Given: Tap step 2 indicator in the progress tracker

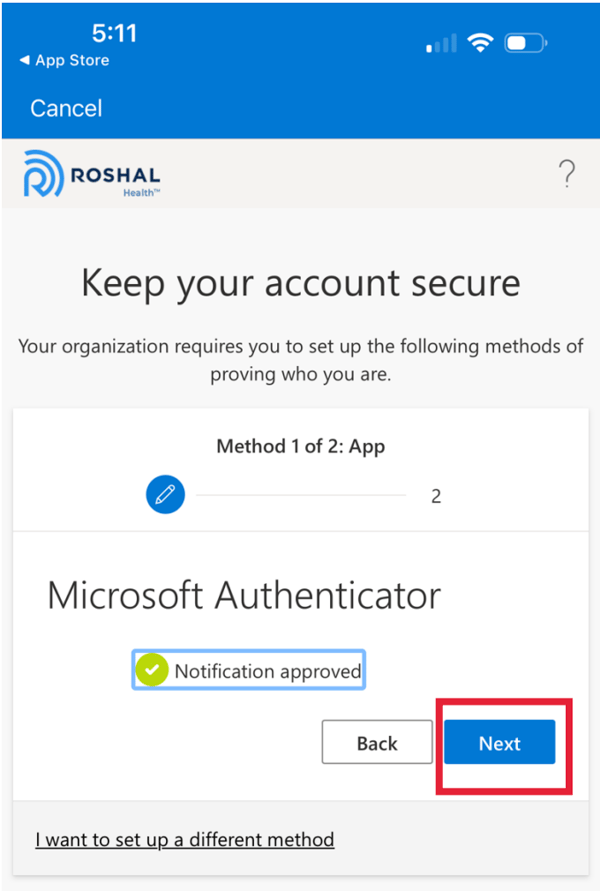Looking at the screenshot, I should tap(436, 494).
